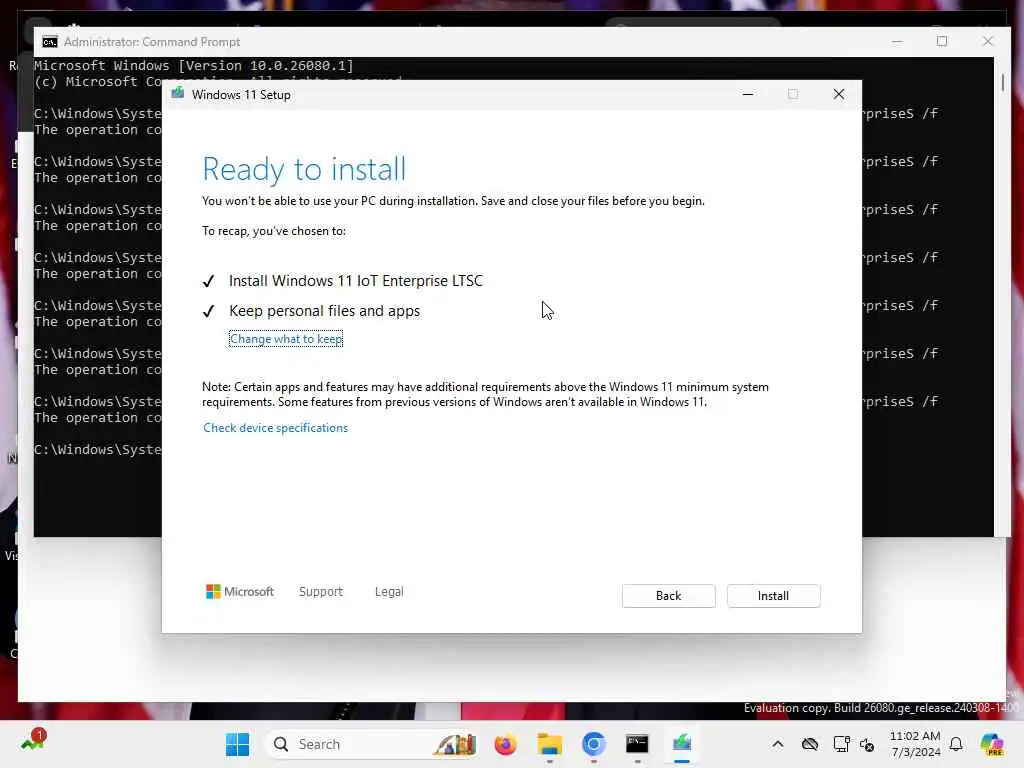Click the 'Ready to install' heading
This screenshot has width=1024, height=768.
(304, 169)
